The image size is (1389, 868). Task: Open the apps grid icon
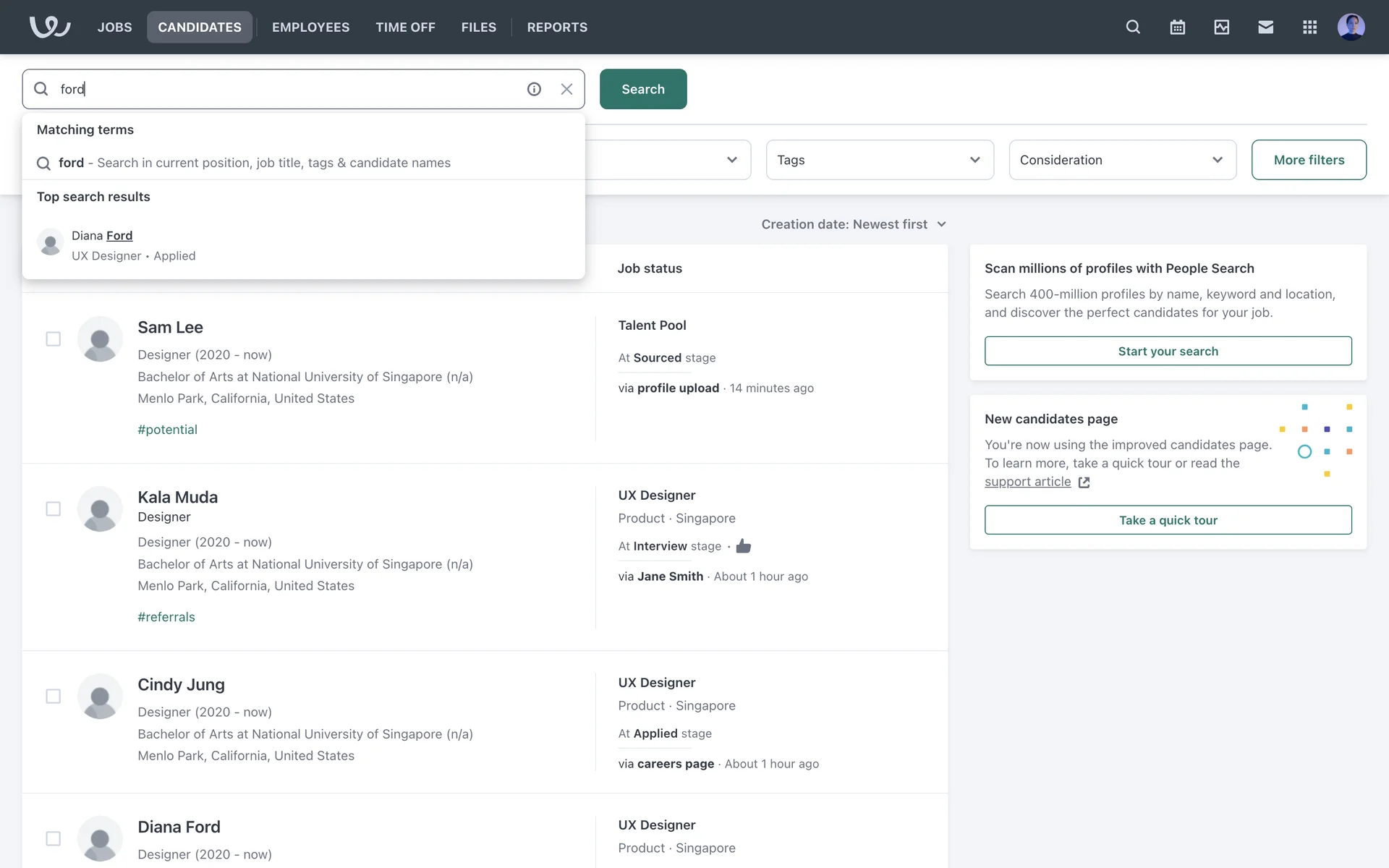[1309, 27]
